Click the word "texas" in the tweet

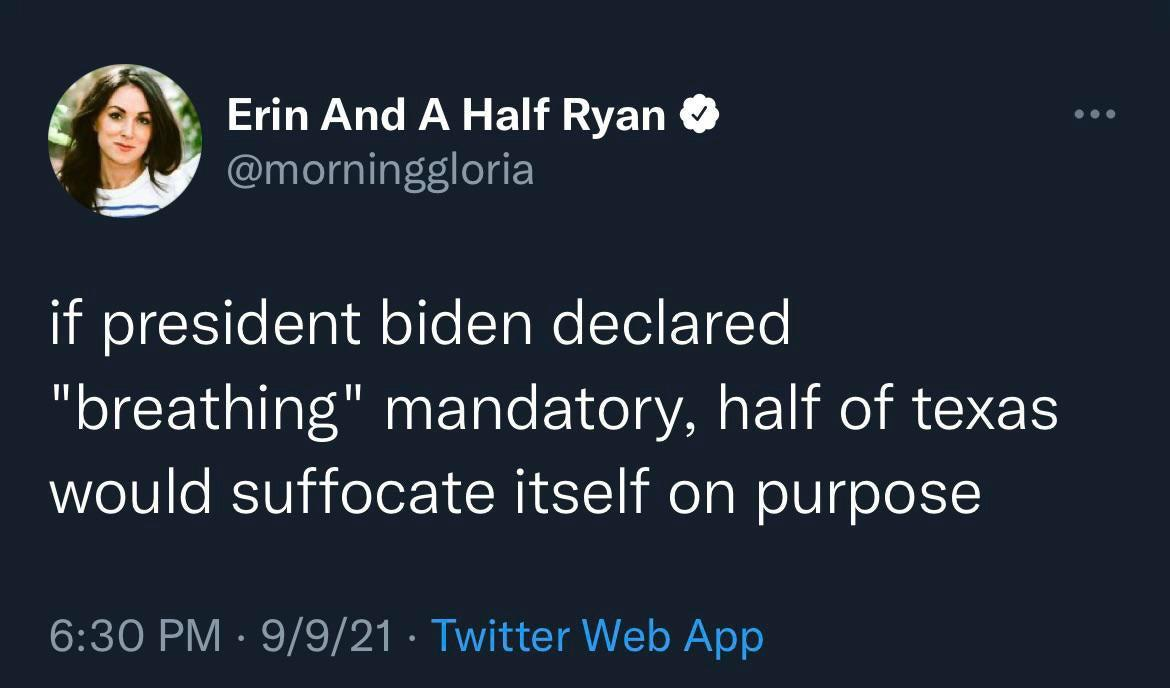point(984,409)
